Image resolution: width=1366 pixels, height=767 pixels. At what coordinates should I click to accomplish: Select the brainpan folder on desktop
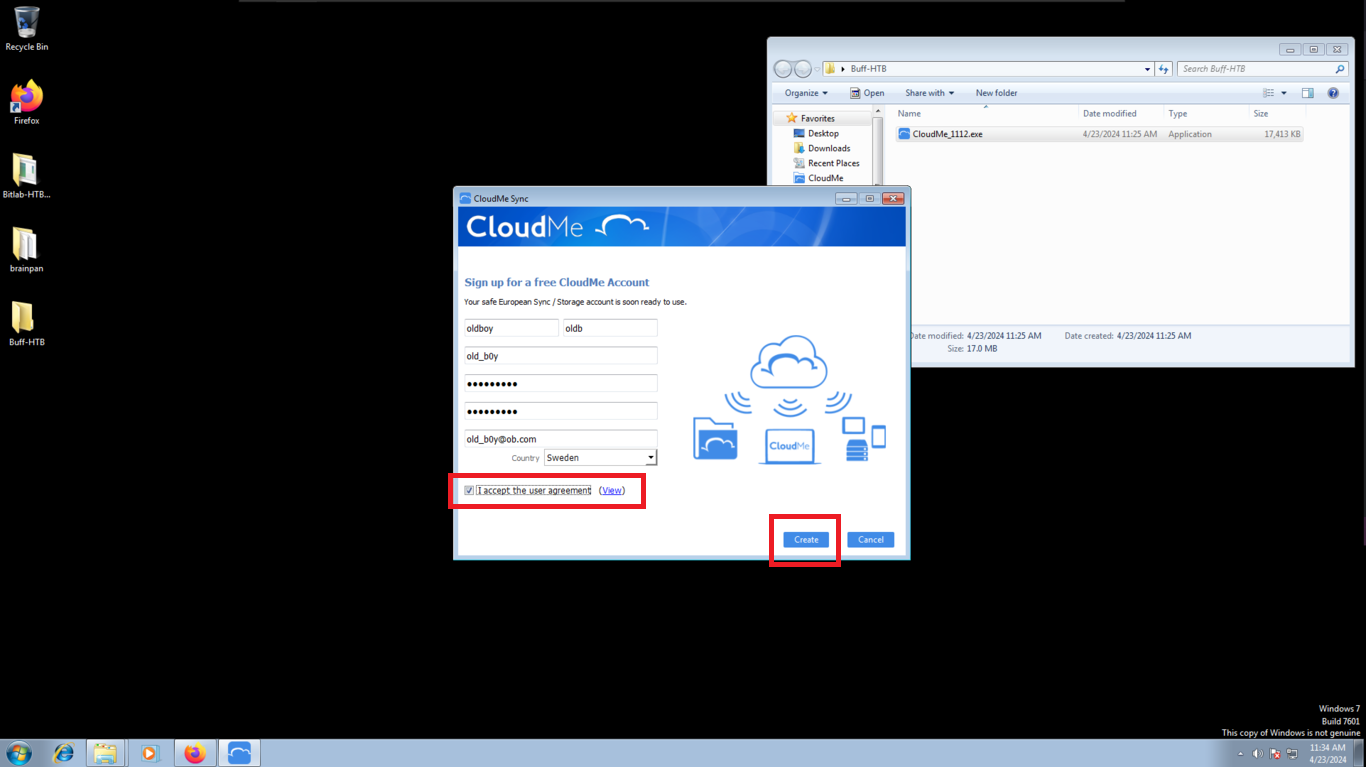[27, 250]
